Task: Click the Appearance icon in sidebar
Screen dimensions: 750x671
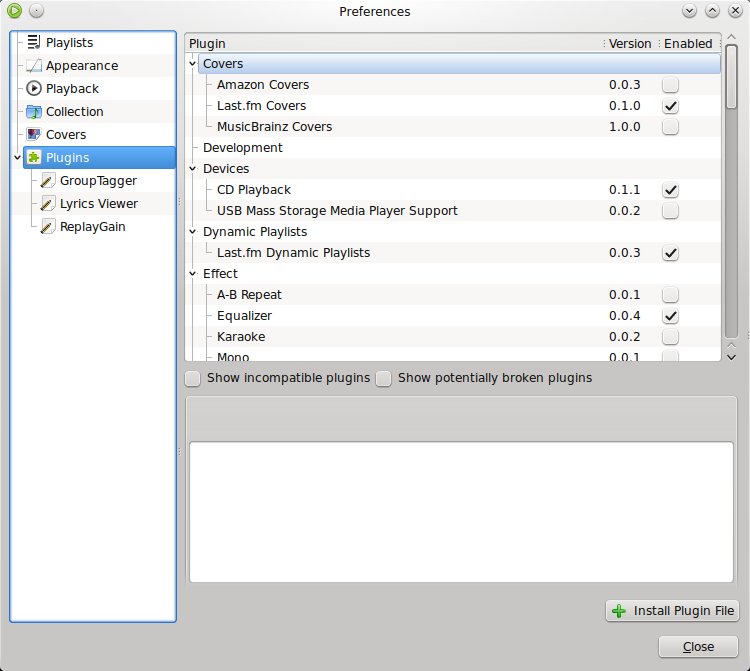Action: point(34,66)
